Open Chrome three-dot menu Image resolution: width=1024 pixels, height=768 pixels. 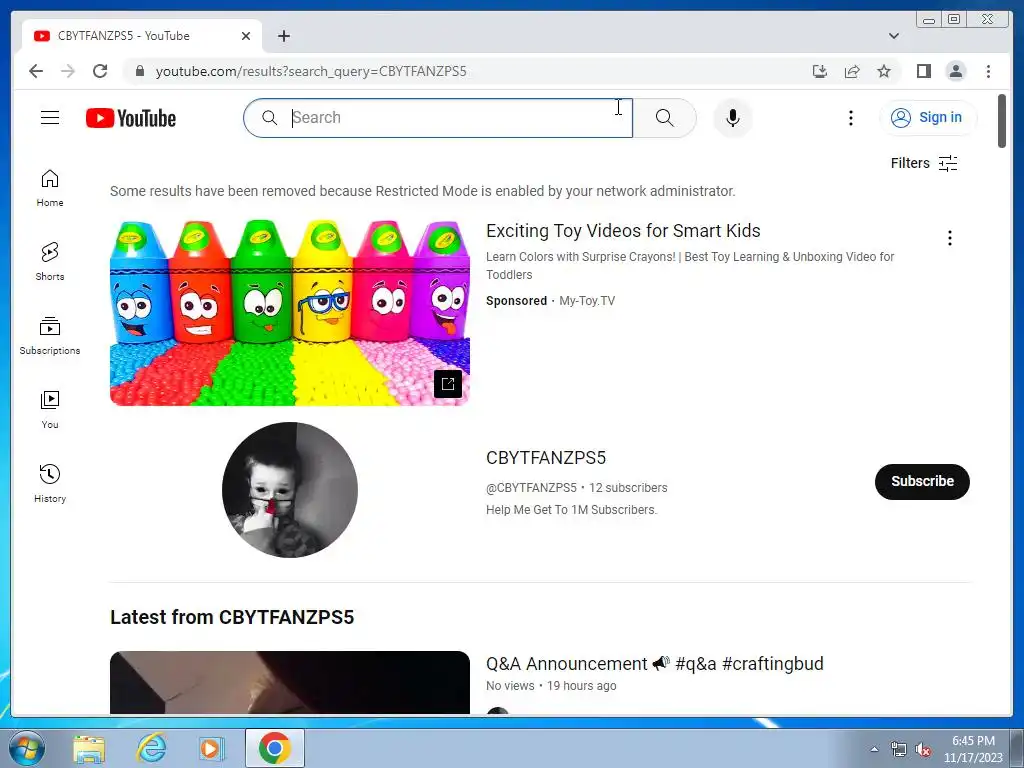988,71
